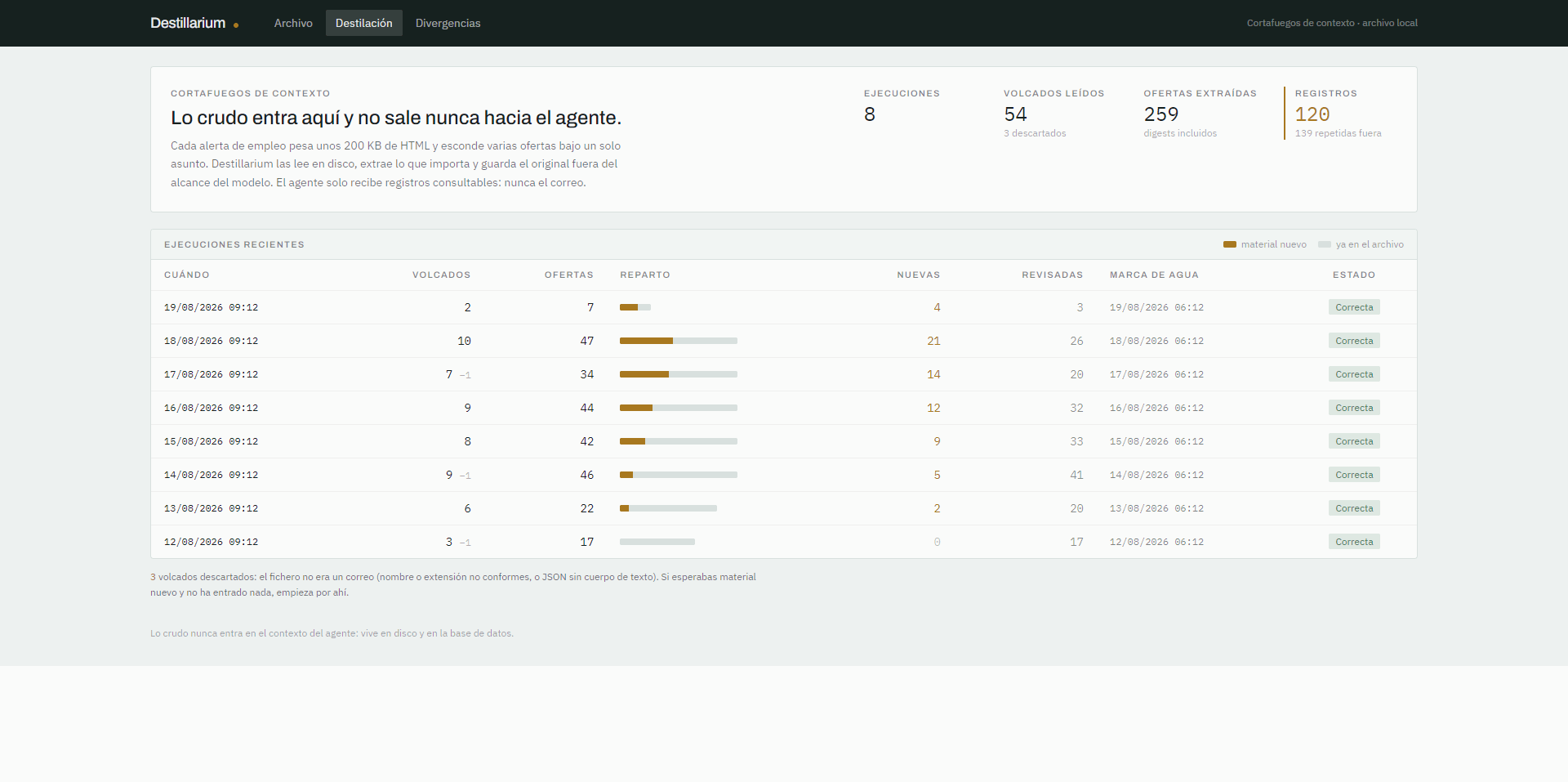Click the marca de agua 15/08/2026 06:12

click(x=1156, y=441)
